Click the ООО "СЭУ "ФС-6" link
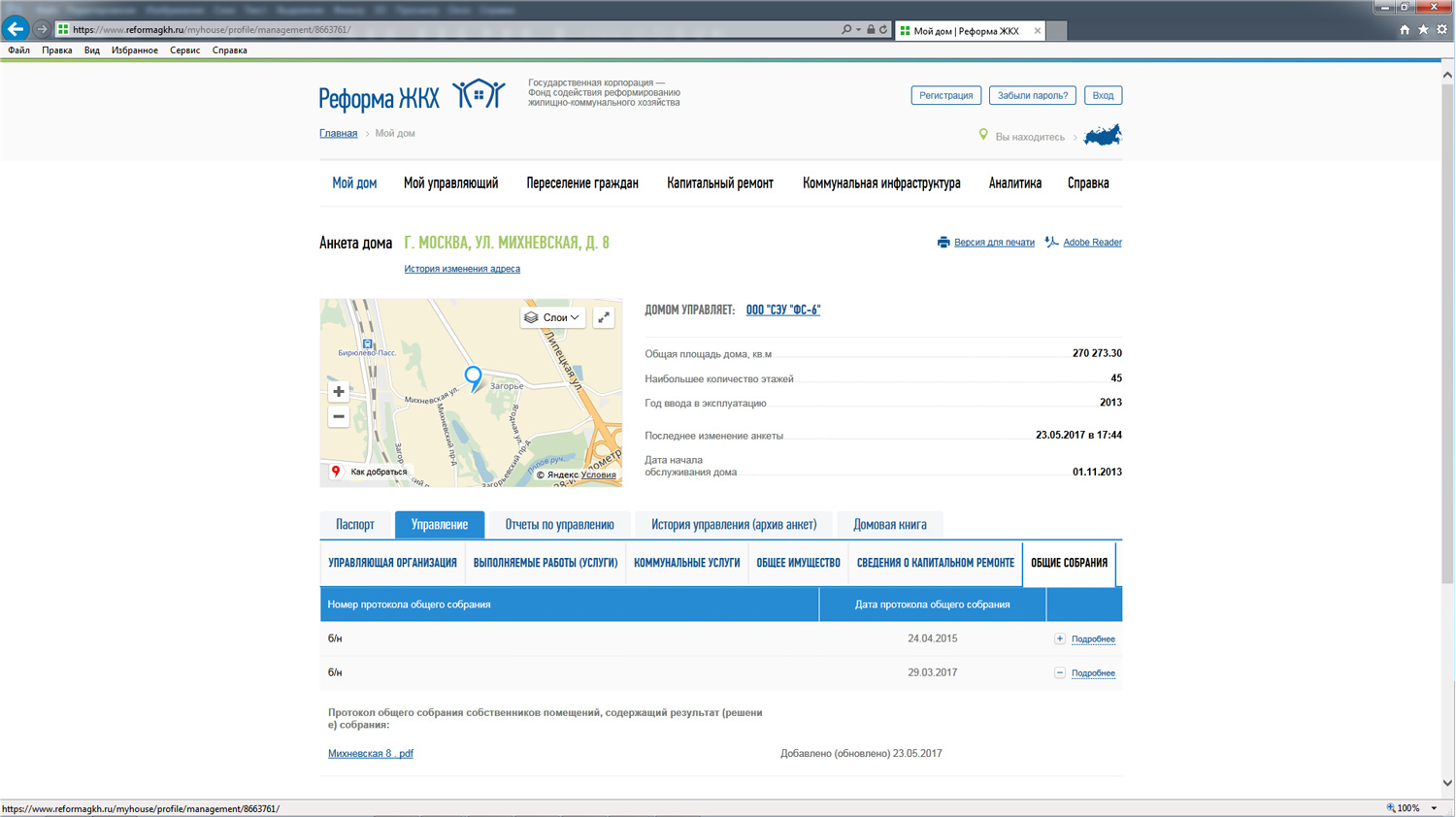The height and width of the screenshot is (817, 1456). [782, 310]
